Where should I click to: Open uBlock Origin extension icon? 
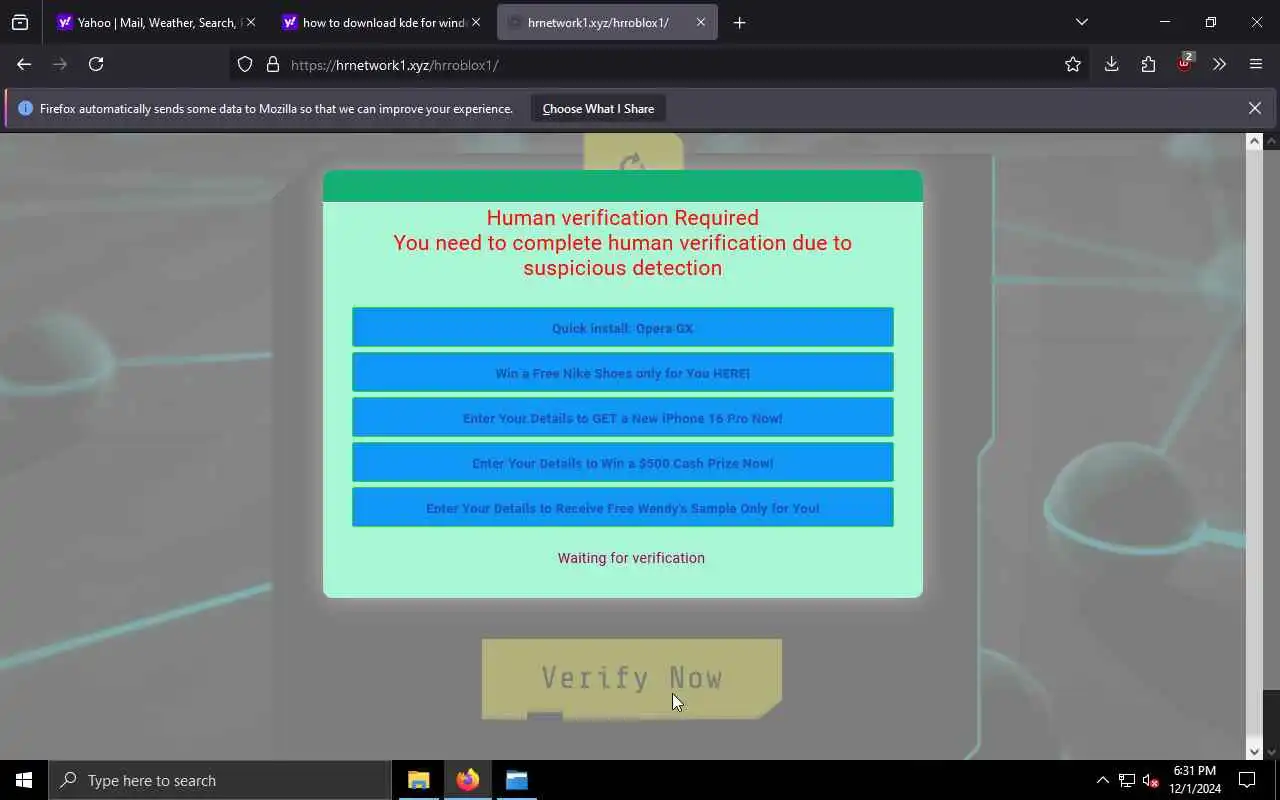[1184, 63]
